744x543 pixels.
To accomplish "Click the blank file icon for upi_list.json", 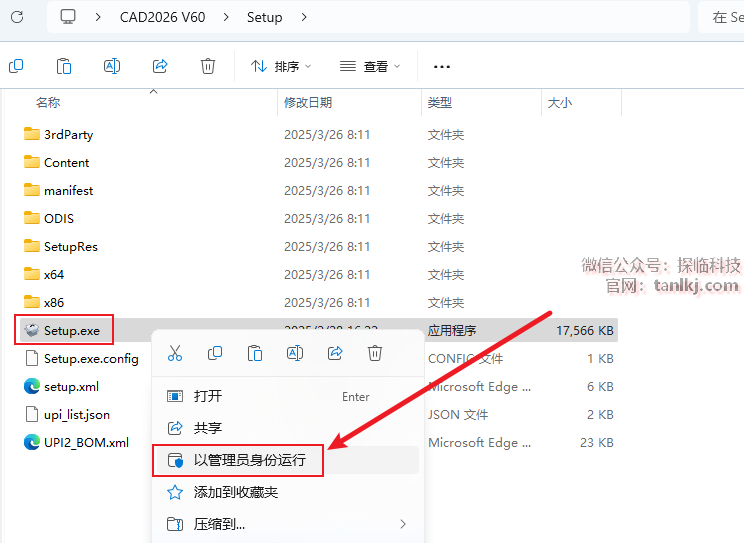I will click(32, 414).
